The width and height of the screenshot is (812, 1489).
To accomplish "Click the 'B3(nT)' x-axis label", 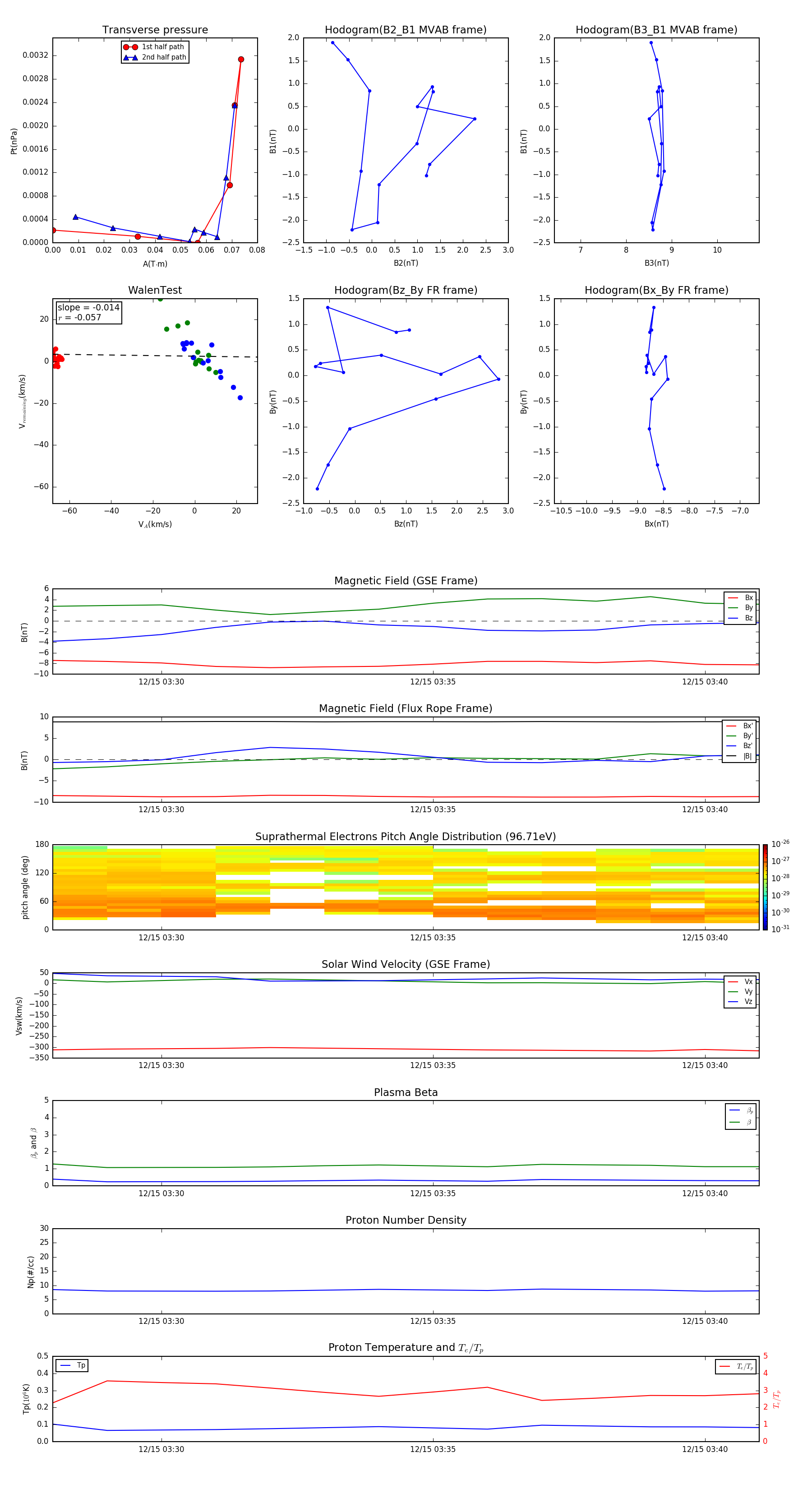I will (656, 263).
